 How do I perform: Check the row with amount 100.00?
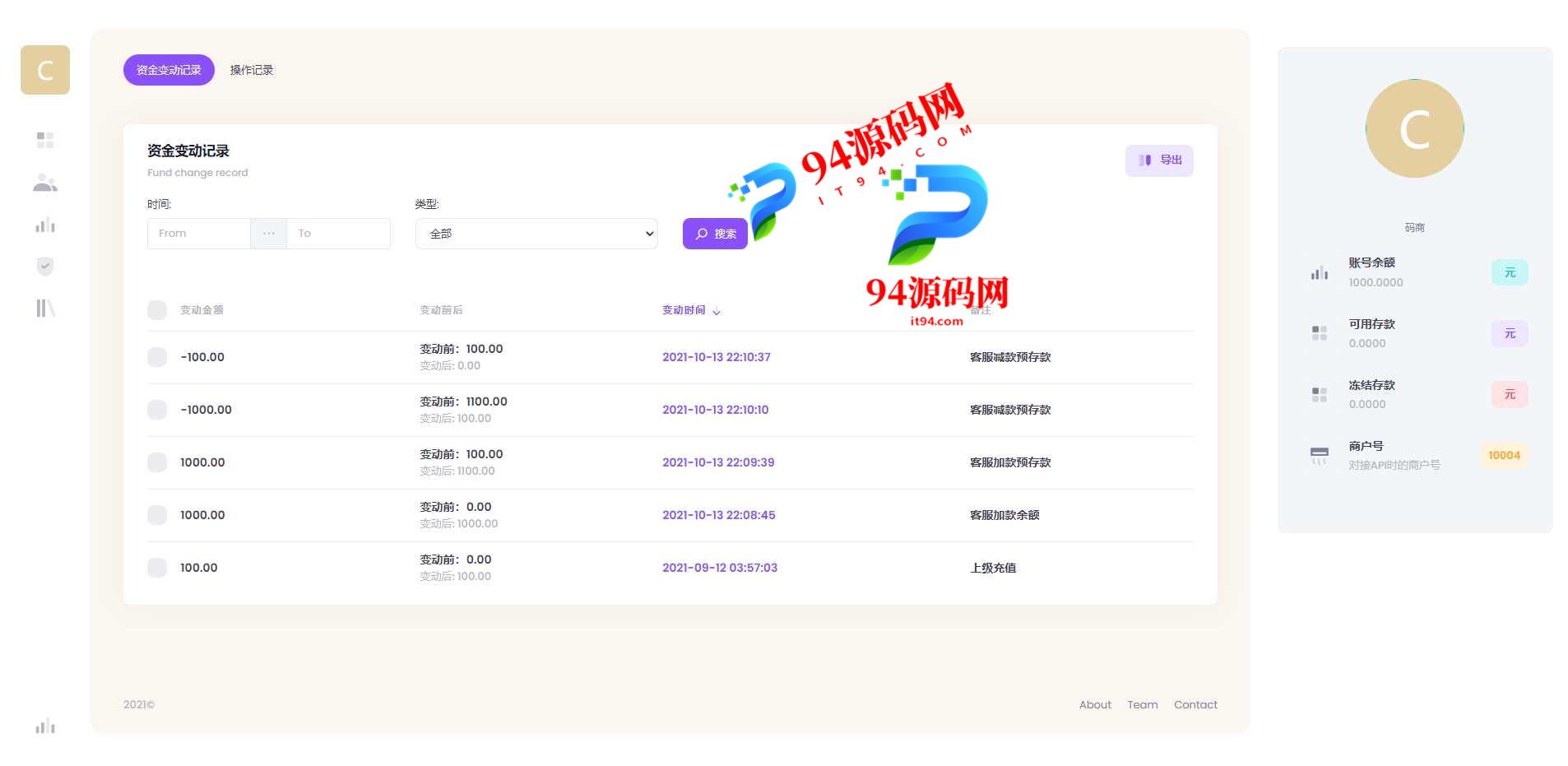[157, 568]
